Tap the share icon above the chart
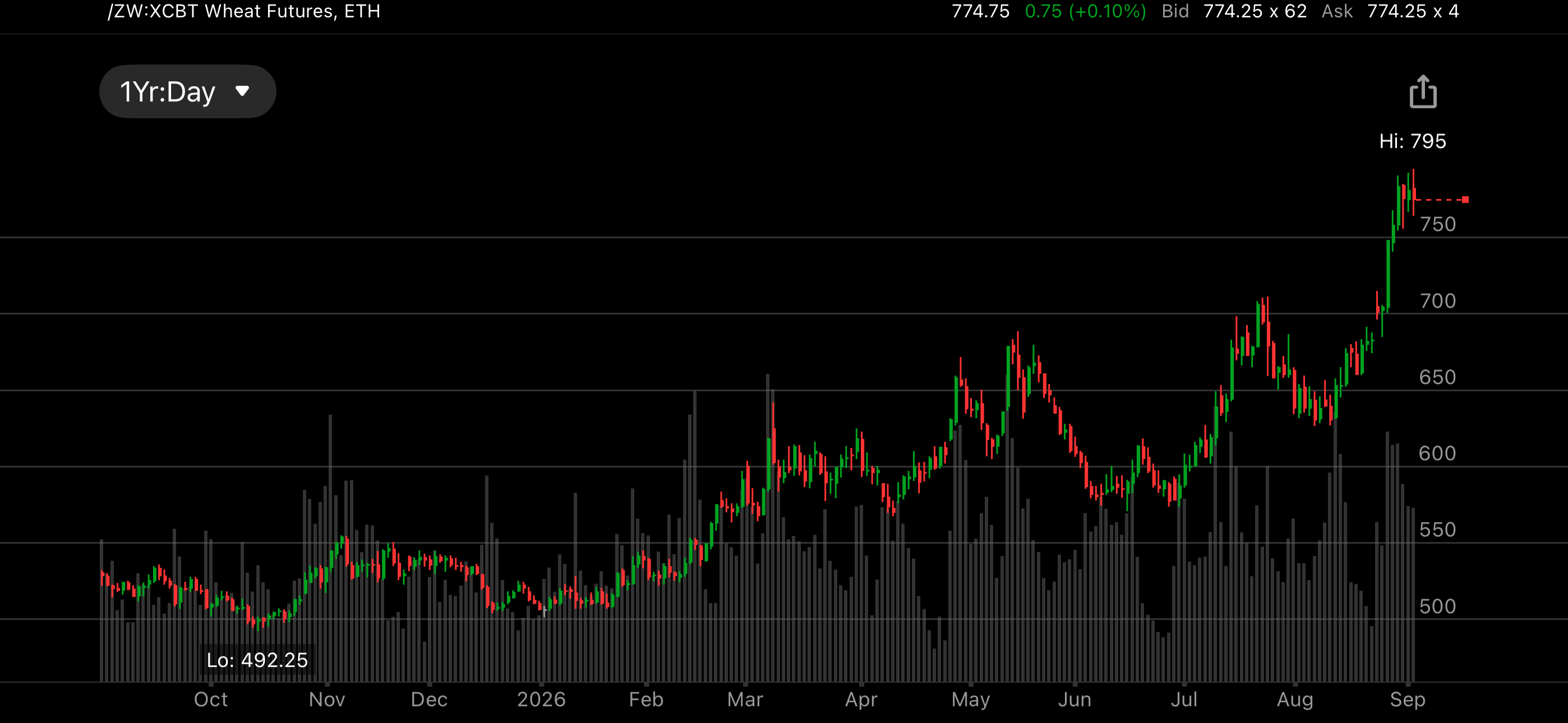Image resolution: width=1568 pixels, height=723 pixels. [1423, 91]
